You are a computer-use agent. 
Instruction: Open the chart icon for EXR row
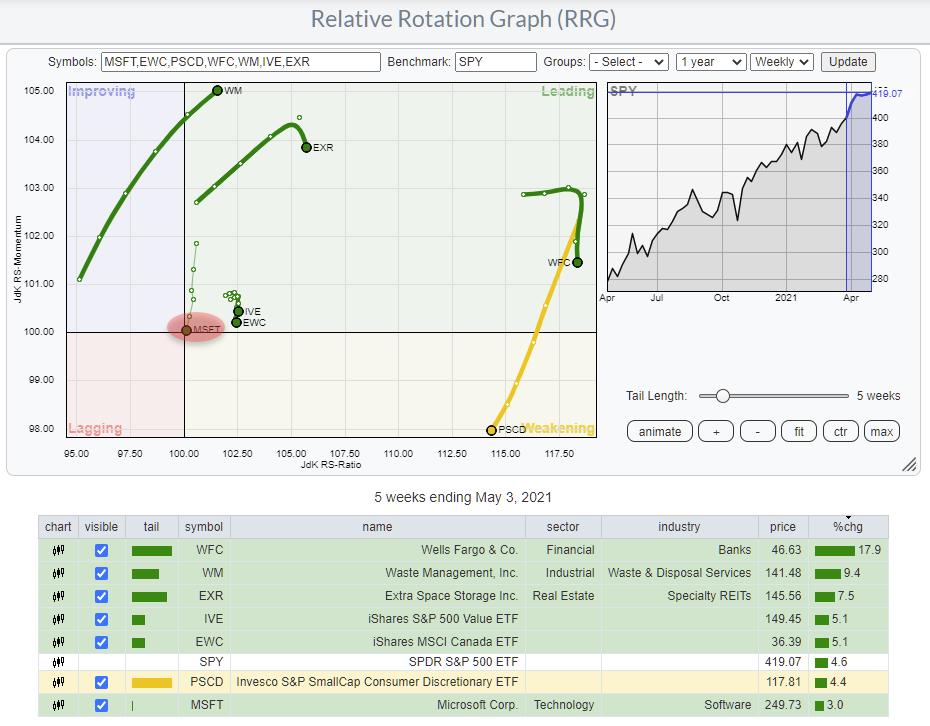58,596
